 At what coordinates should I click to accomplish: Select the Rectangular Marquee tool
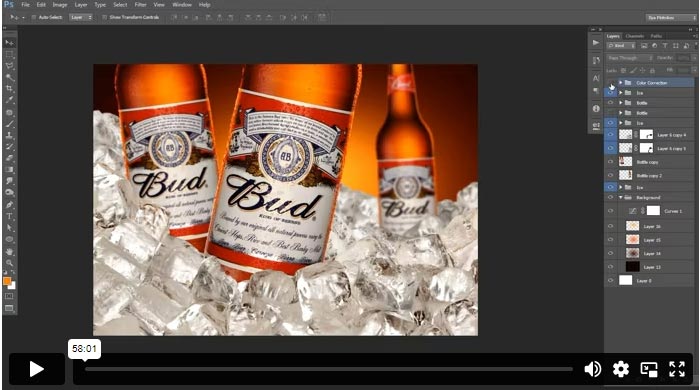coord(9,54)
